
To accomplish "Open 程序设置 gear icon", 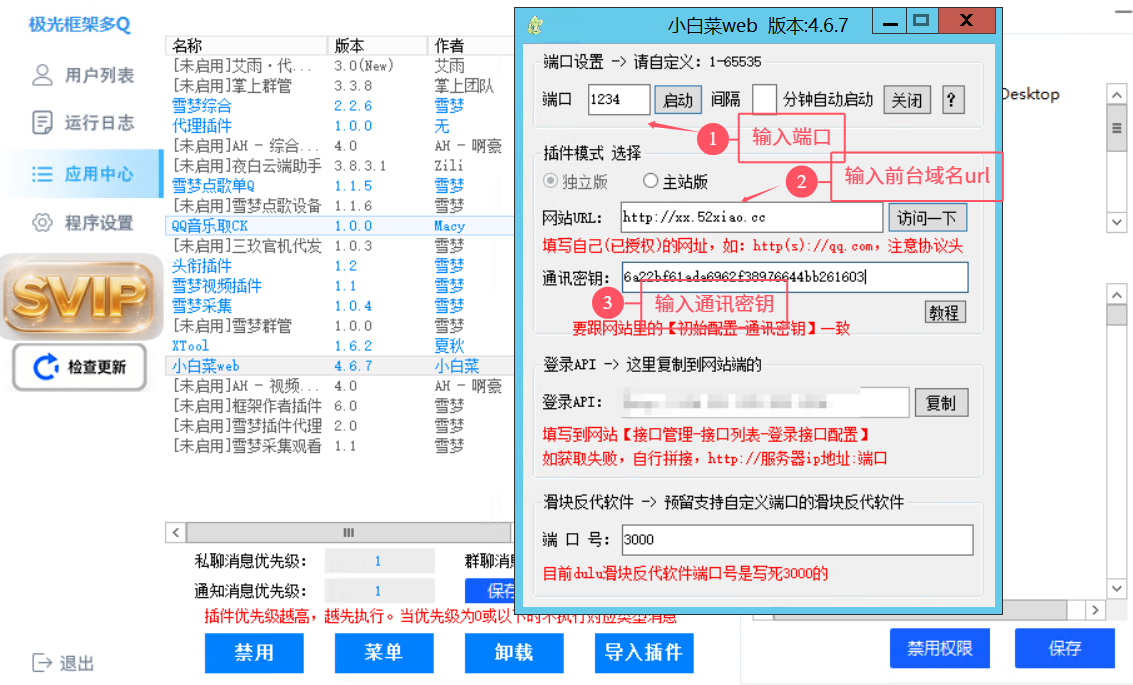I will tap(42, 222).
